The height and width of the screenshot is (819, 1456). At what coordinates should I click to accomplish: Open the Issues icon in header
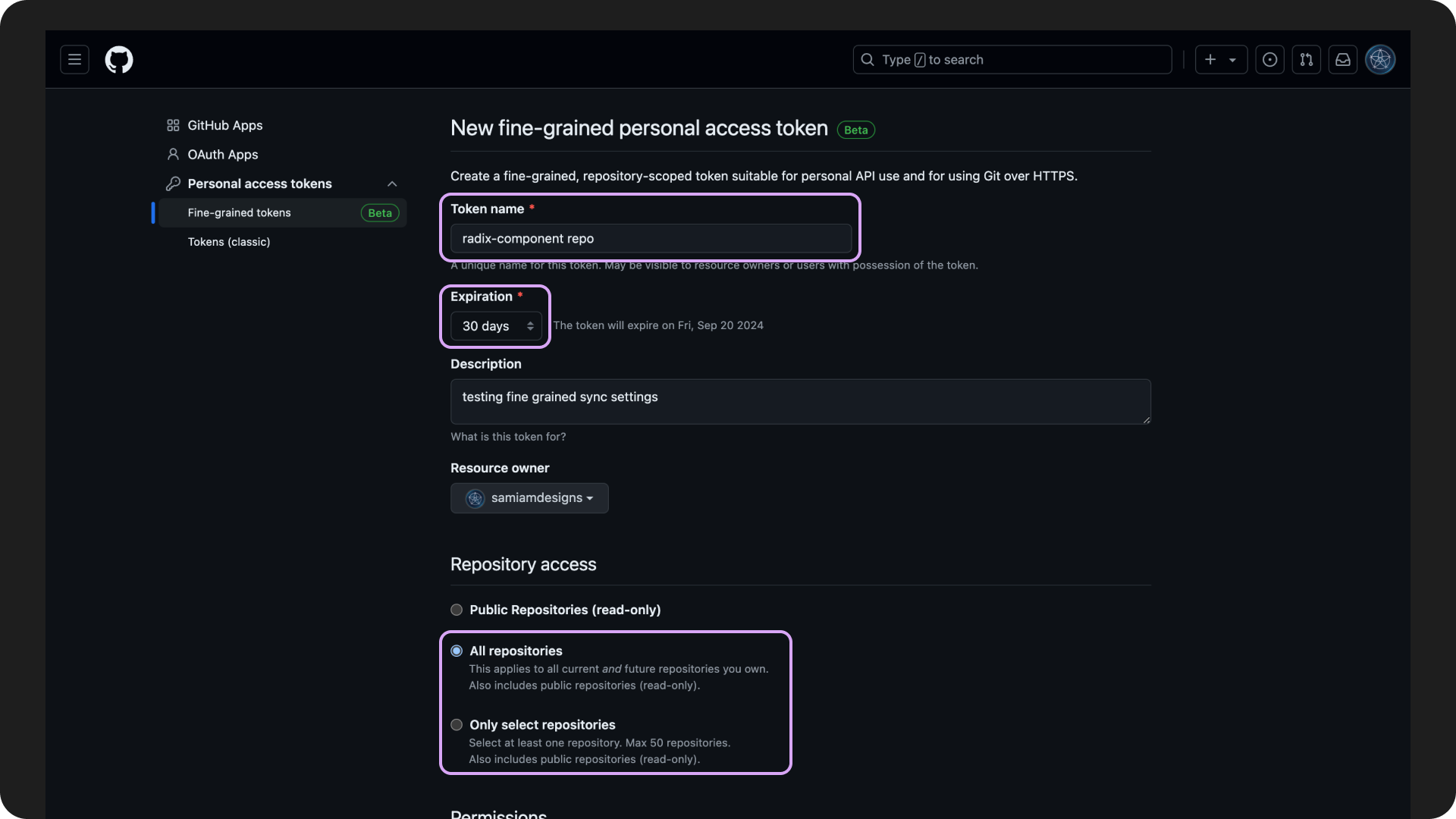point(1269,59)
